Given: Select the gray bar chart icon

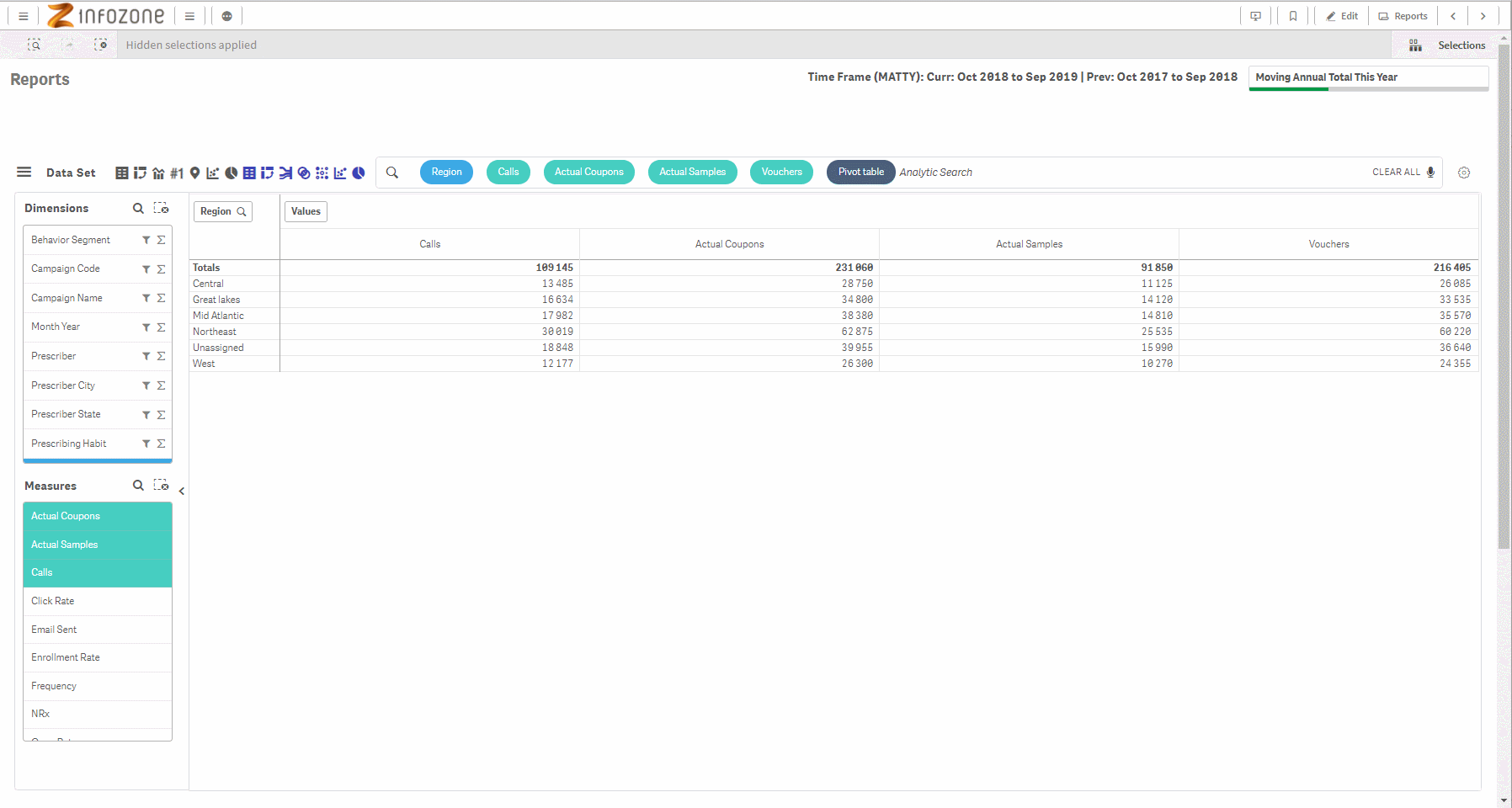Looking at the screenshot, I should click(x=158, y=173).
